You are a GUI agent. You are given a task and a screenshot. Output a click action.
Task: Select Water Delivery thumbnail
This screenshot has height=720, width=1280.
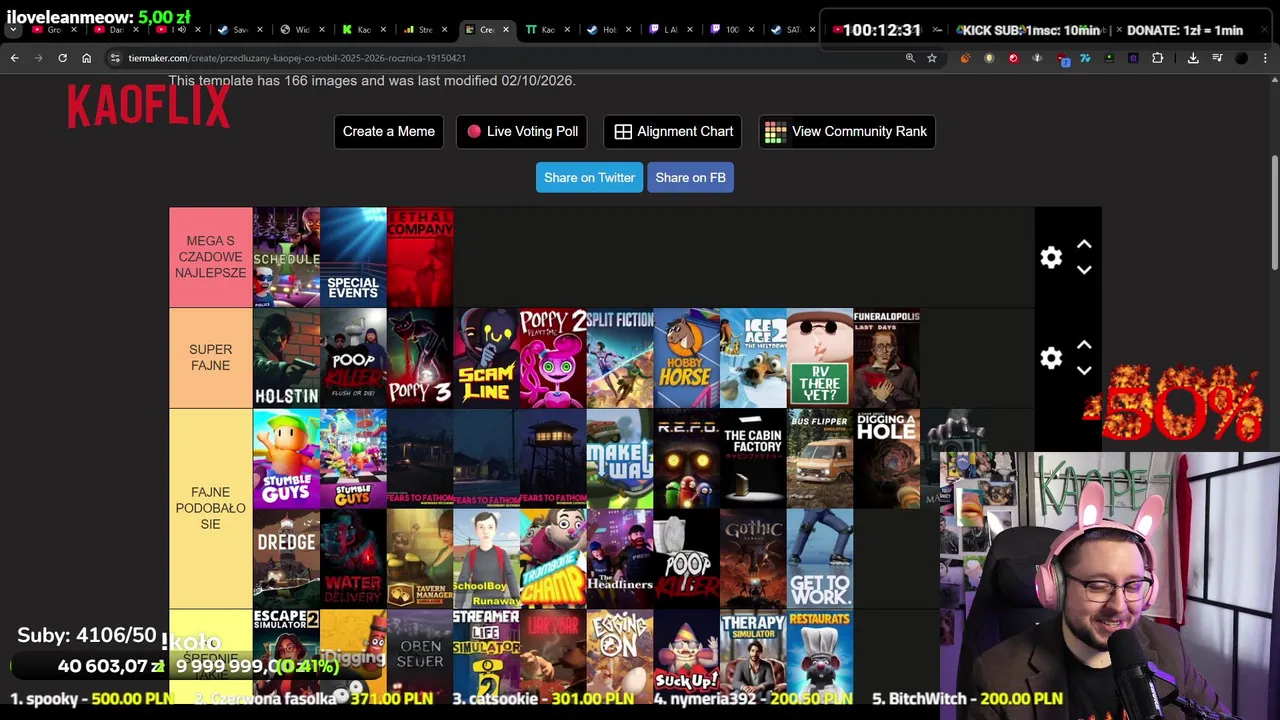pyautogui.click(x=353, y=559)
